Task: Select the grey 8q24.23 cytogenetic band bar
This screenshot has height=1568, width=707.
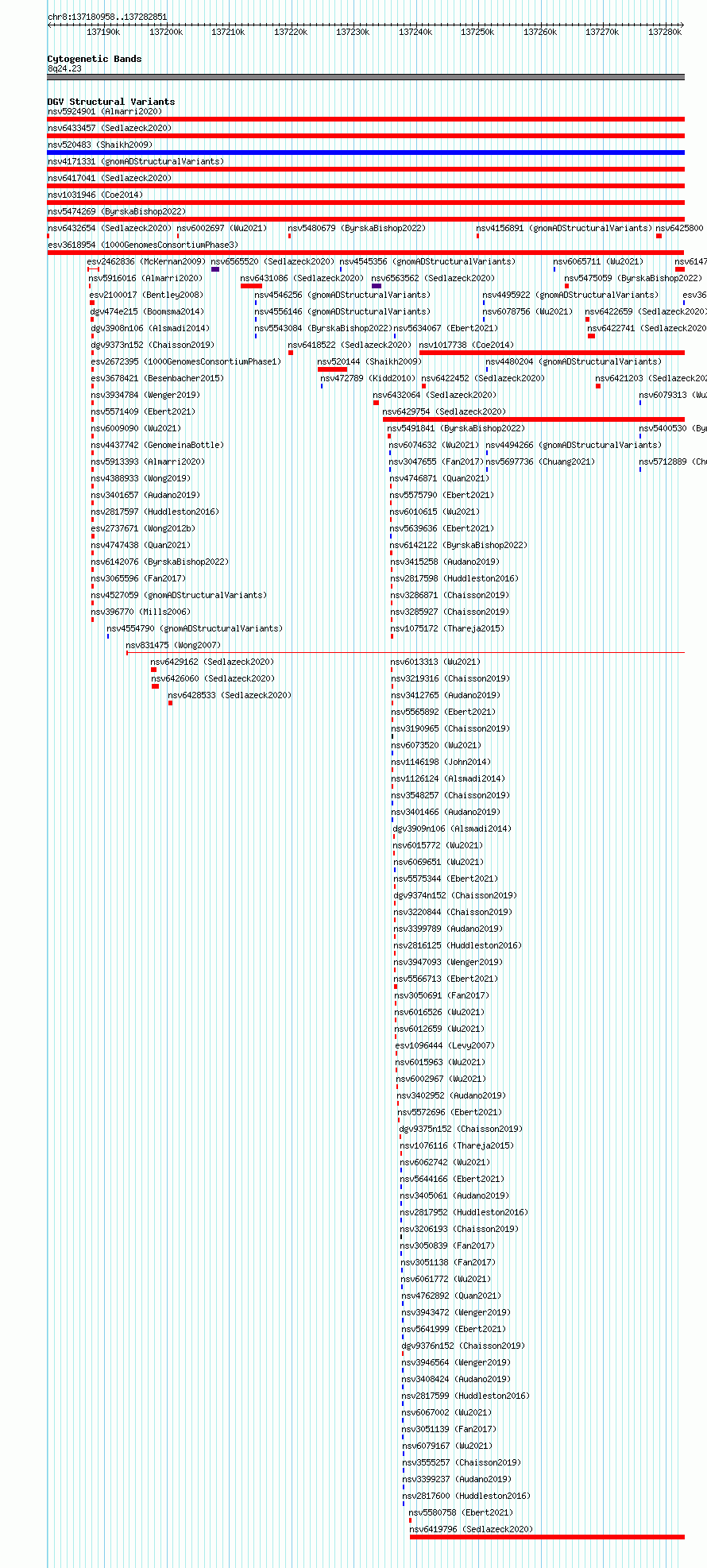Action: 366,77
